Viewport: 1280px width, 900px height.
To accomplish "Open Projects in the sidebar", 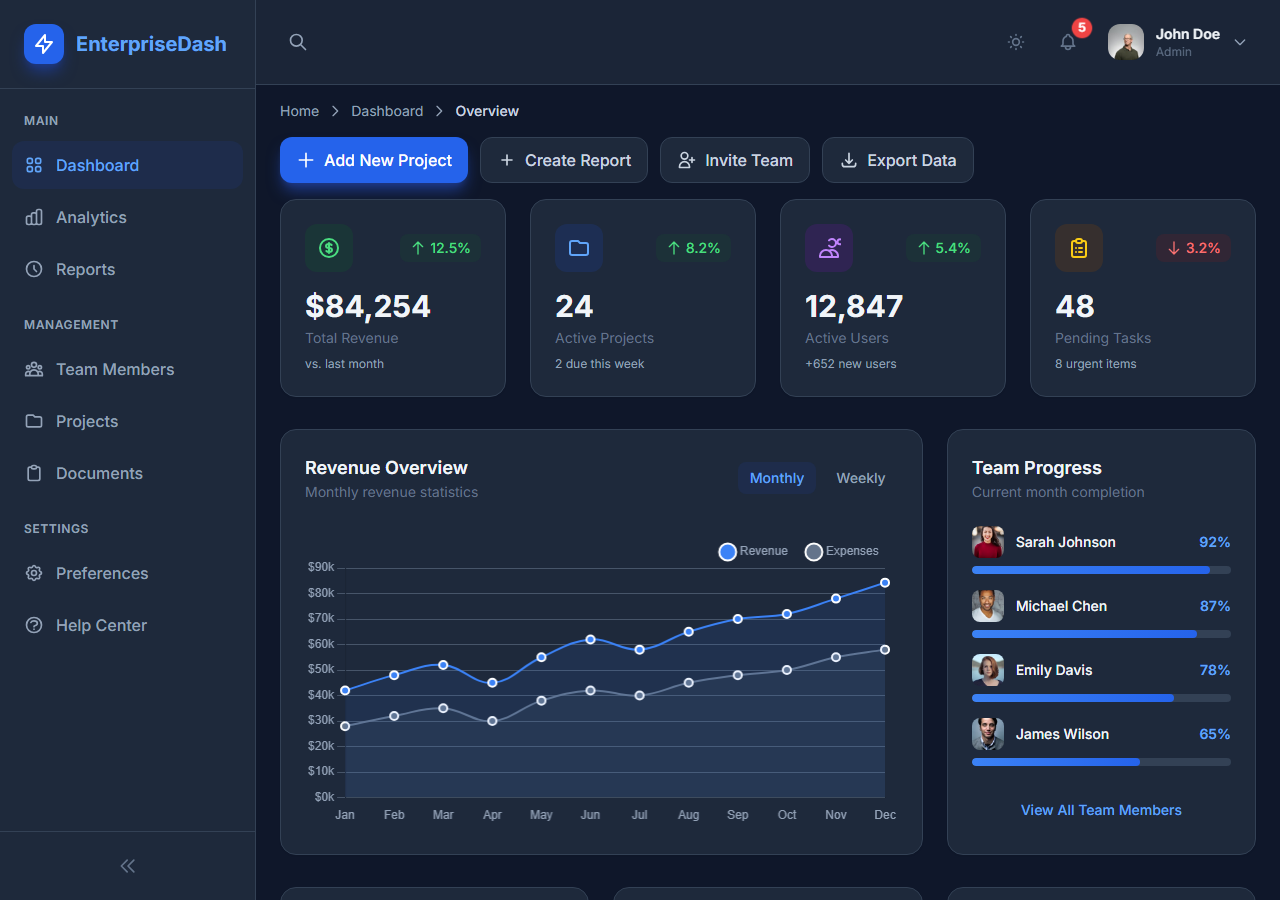I will (128, 421).
